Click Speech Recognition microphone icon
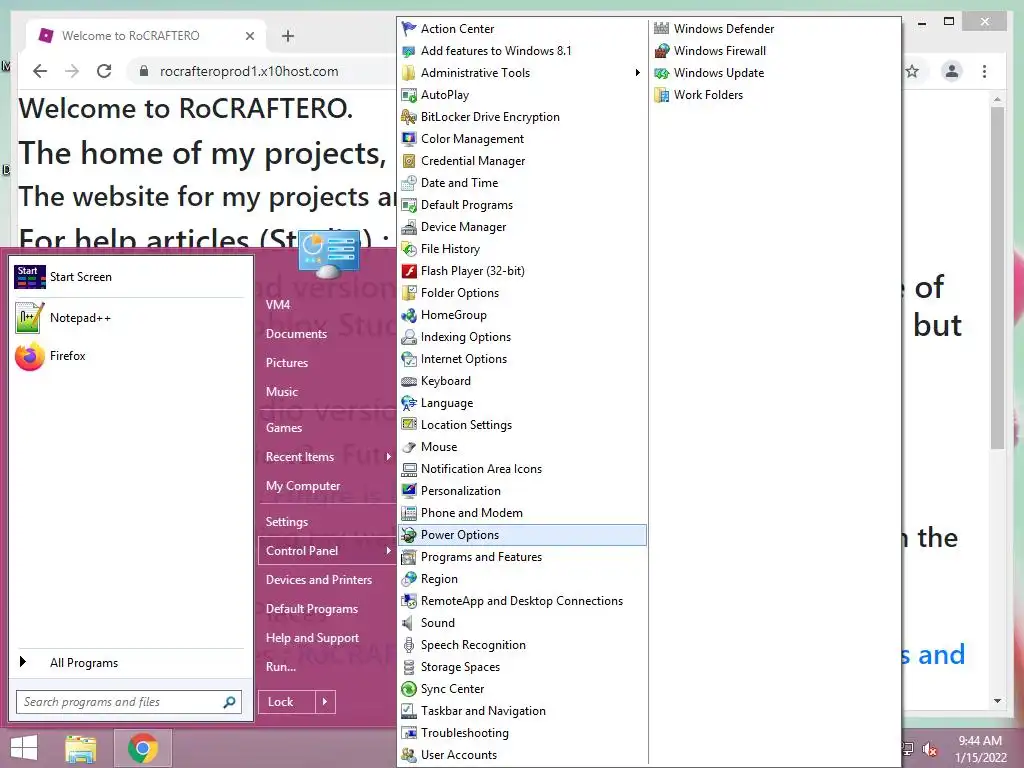The image size is (1024, 768). click(409, 645)
